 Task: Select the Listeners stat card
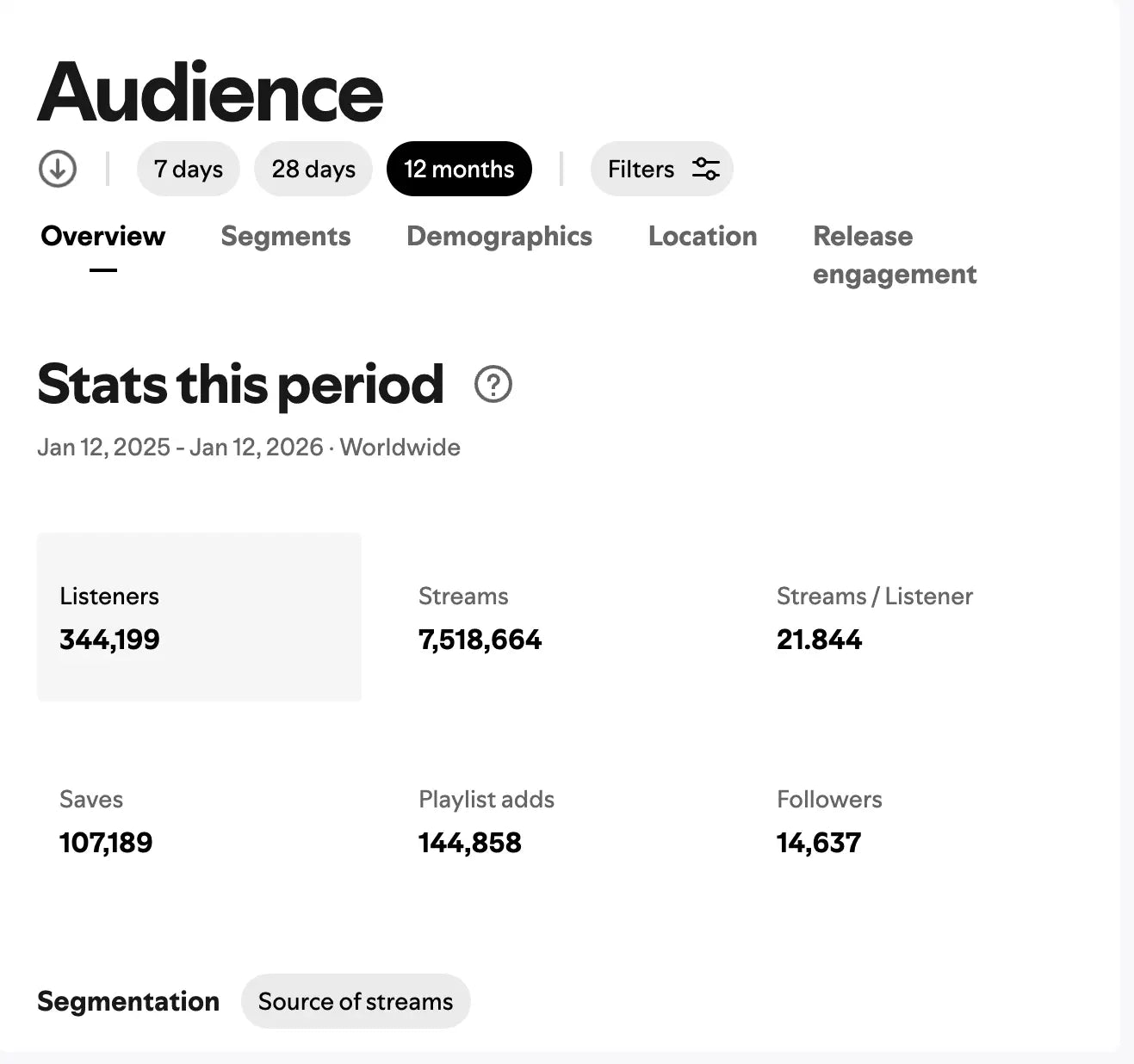pos(199,617)
